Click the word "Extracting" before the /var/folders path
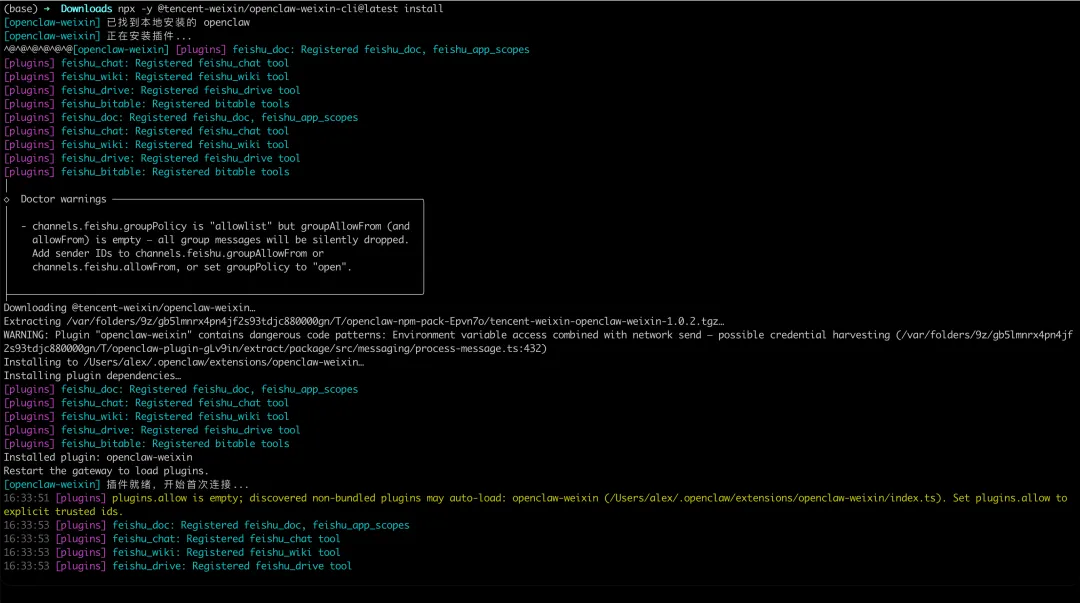Screen dimensions: 1080x603 click(32, 322)
